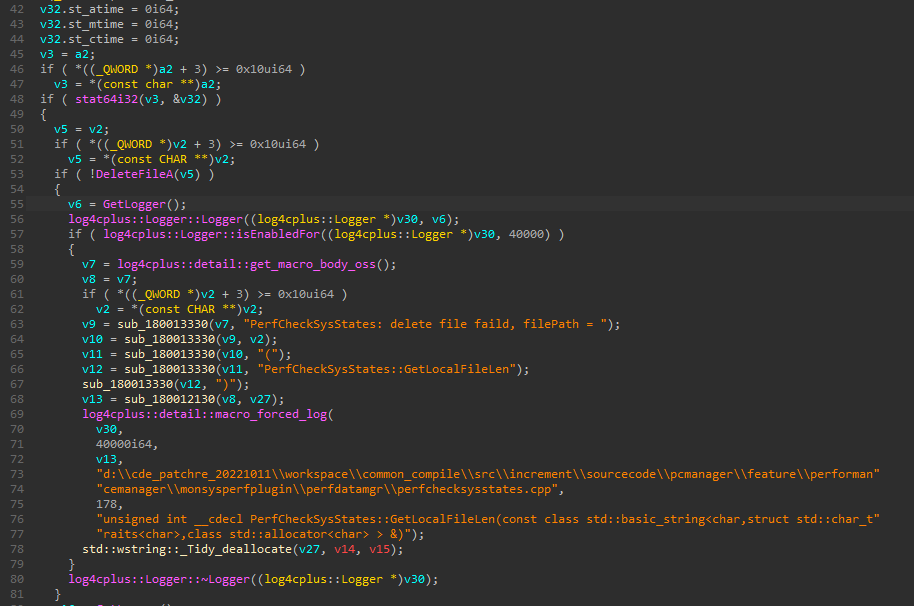Select v30 argument on line 70
Screen dimensions: 914x606
click(x=106, y=429)
